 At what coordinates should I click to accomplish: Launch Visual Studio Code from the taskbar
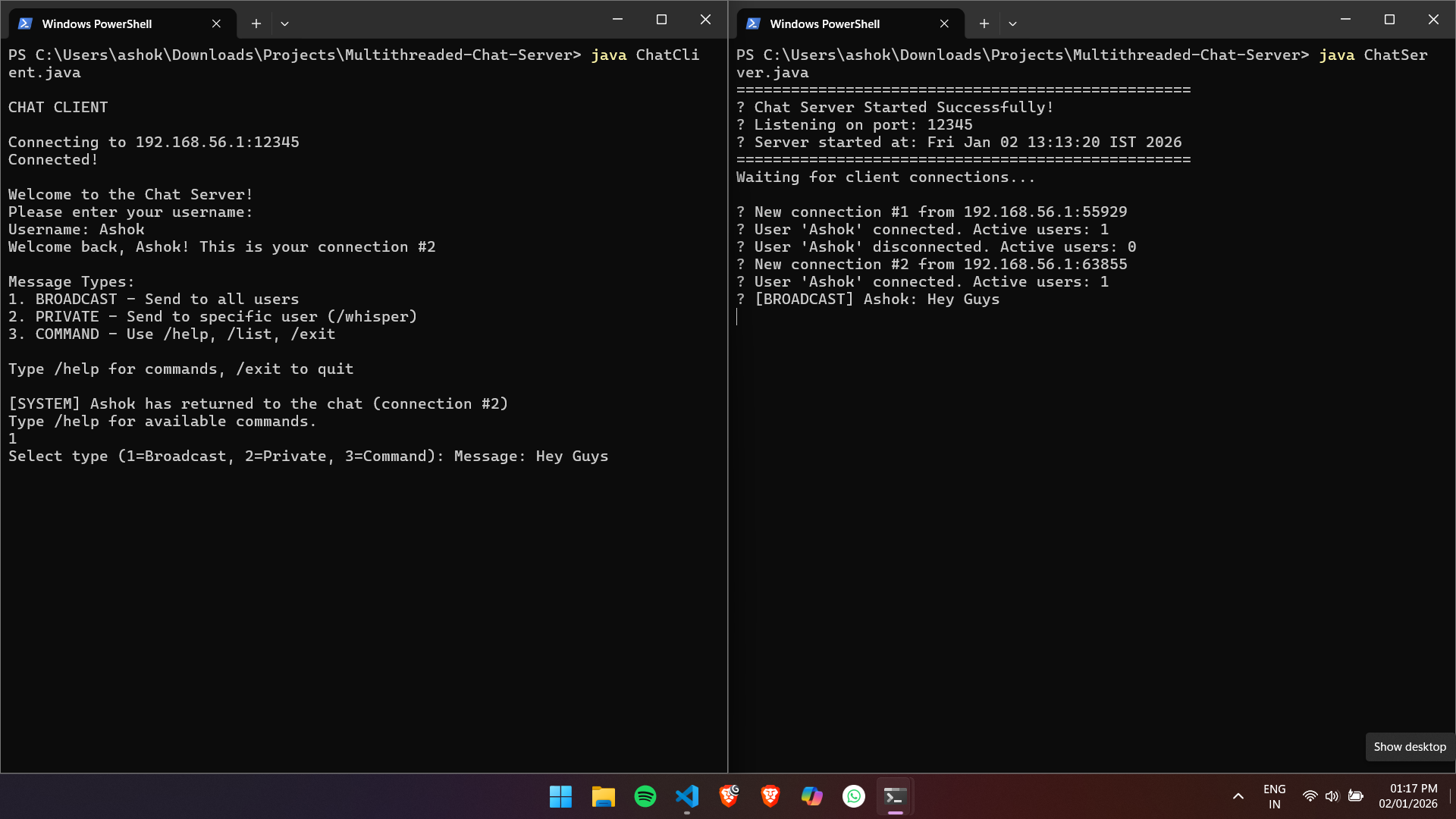687,797
